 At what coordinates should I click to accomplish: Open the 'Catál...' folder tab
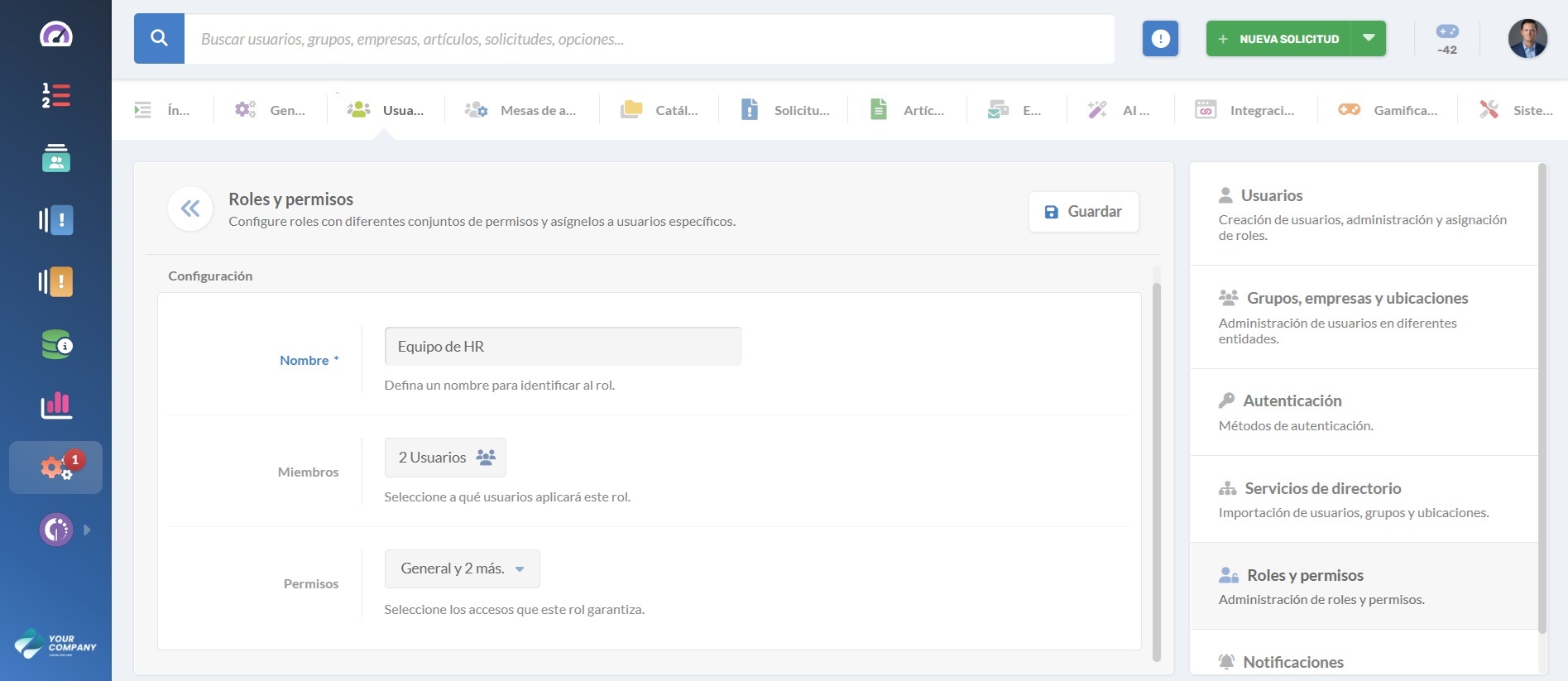click(x=659, y=110)
